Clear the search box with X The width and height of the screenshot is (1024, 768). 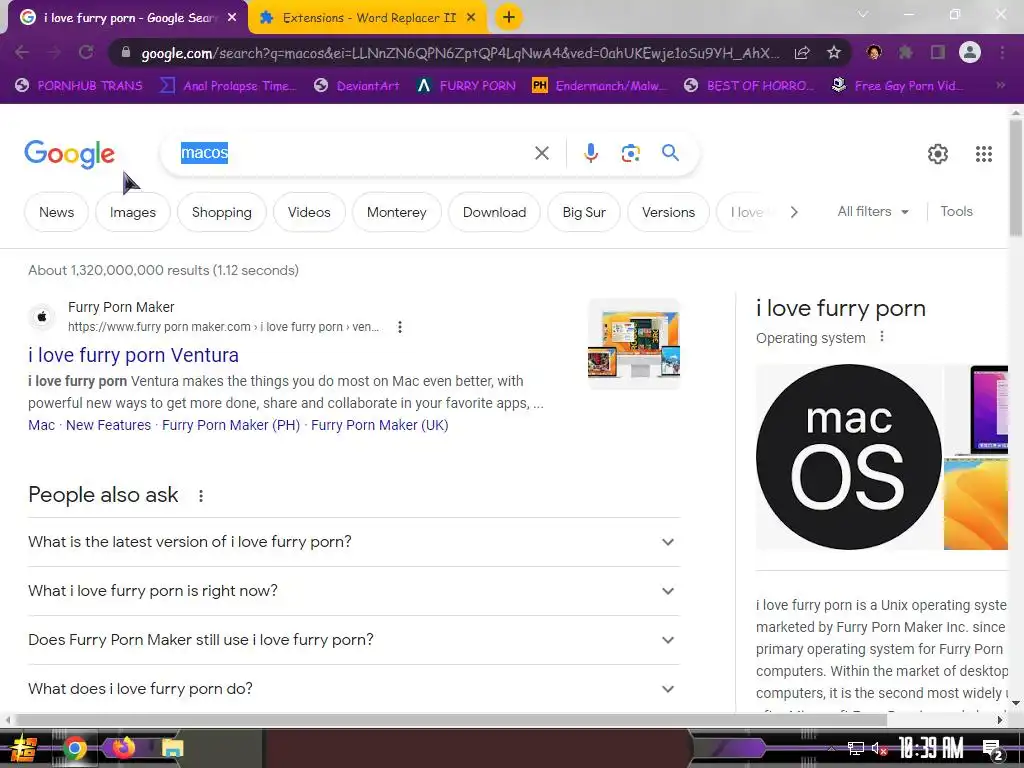coord(541,153)
